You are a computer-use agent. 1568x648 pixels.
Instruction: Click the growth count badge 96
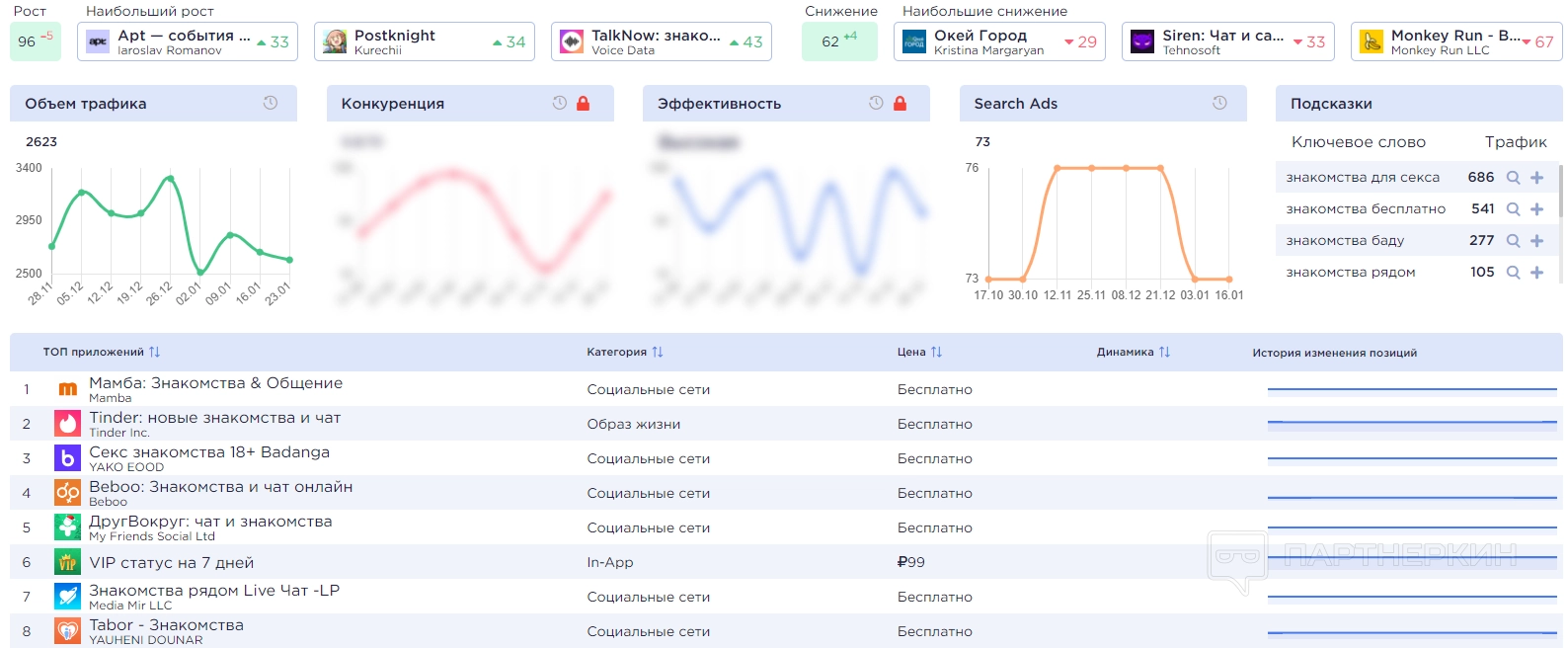36,41
